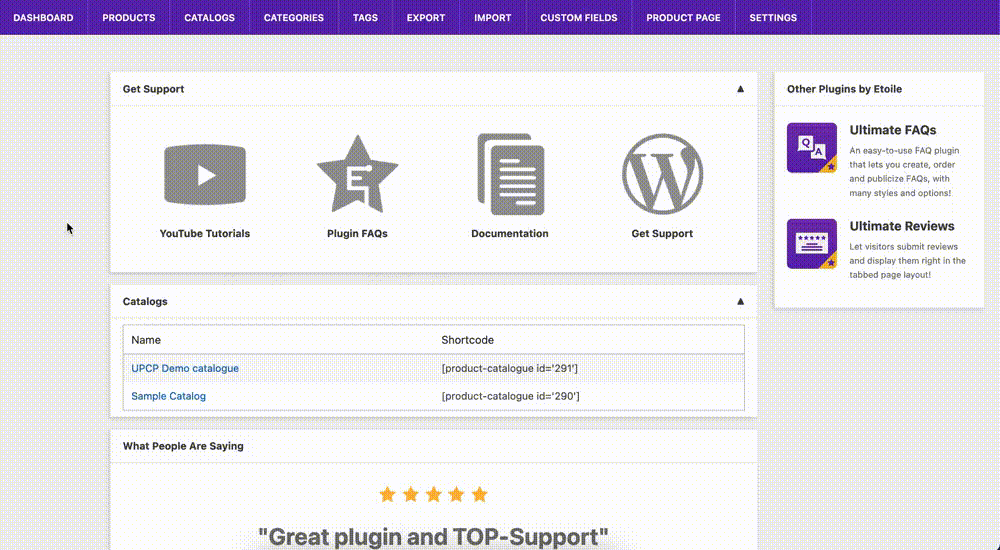Go to the Settings tab

tap(773, 17)
